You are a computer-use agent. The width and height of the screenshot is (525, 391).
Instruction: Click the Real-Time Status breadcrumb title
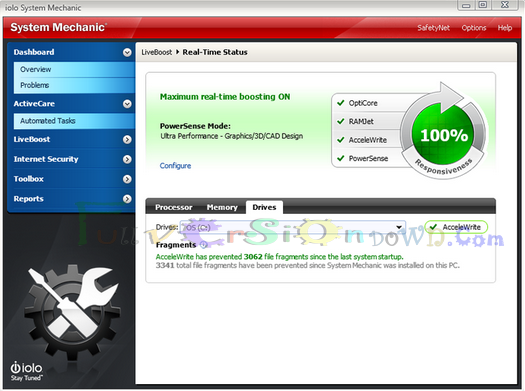215,52
